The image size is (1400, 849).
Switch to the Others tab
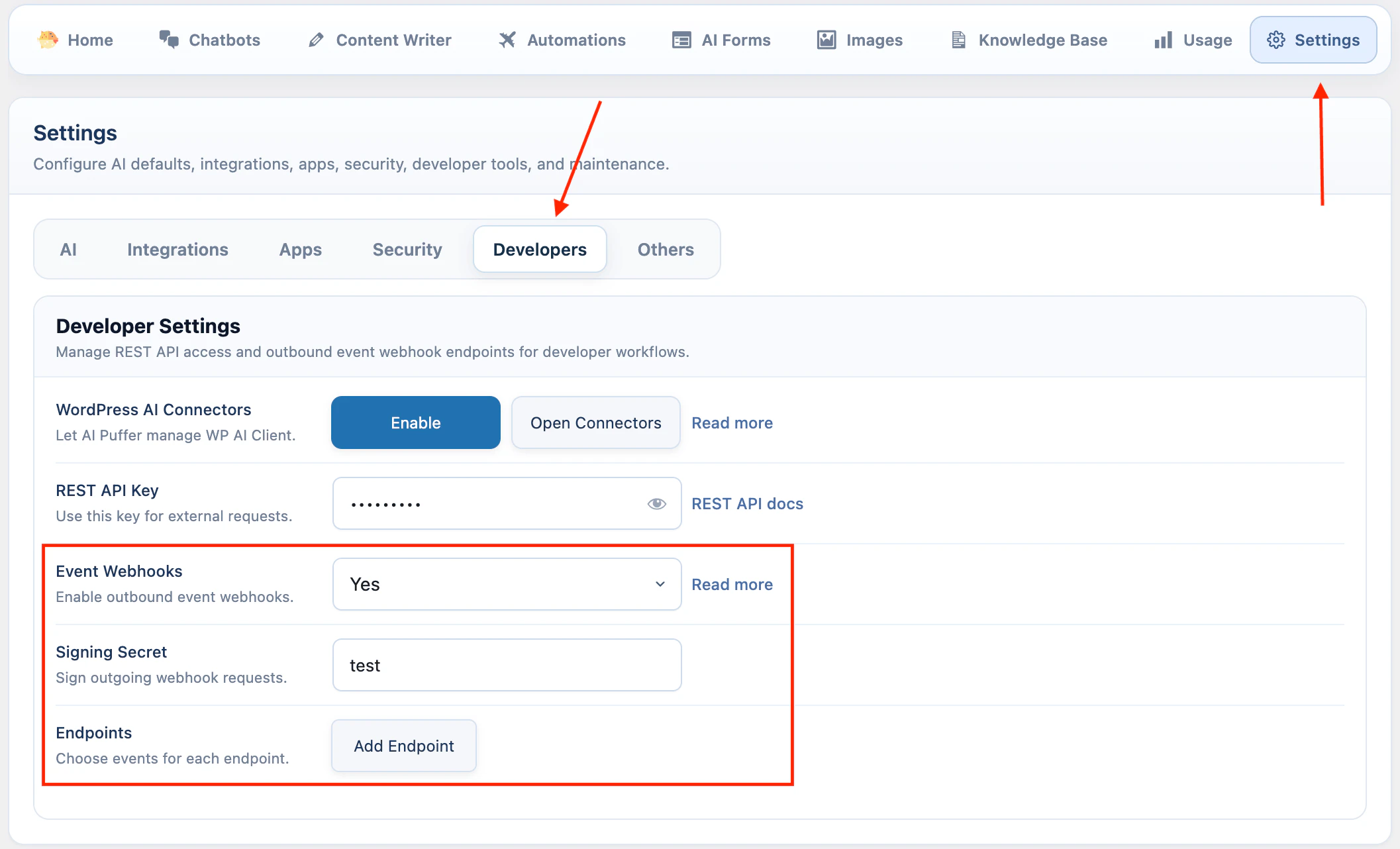pos(666,250)
